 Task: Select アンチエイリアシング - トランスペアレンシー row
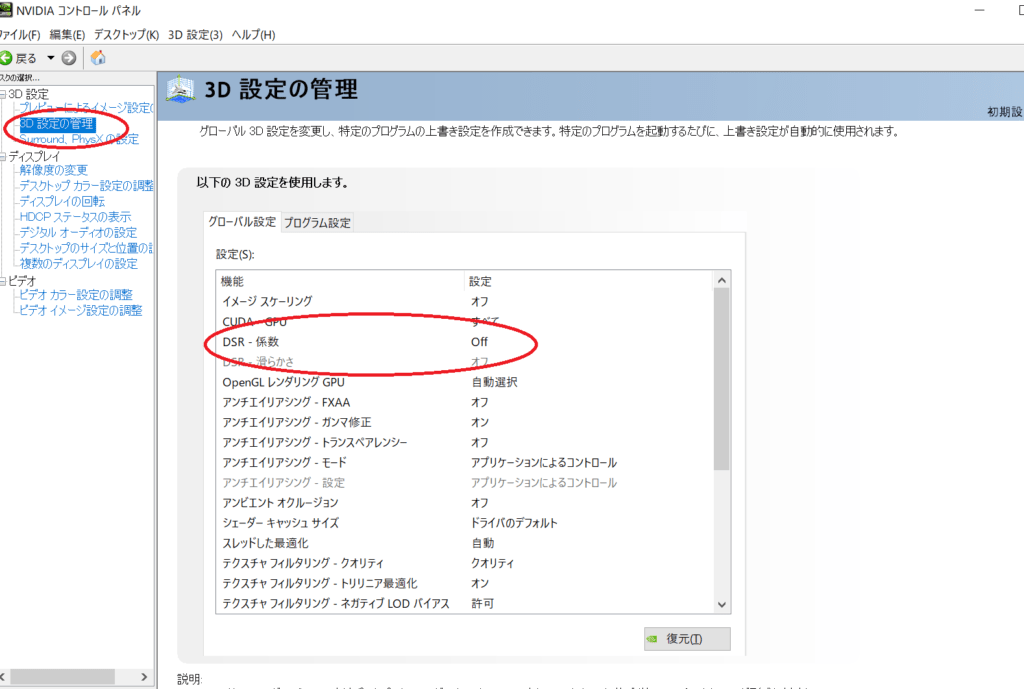[x=464, y=442]
